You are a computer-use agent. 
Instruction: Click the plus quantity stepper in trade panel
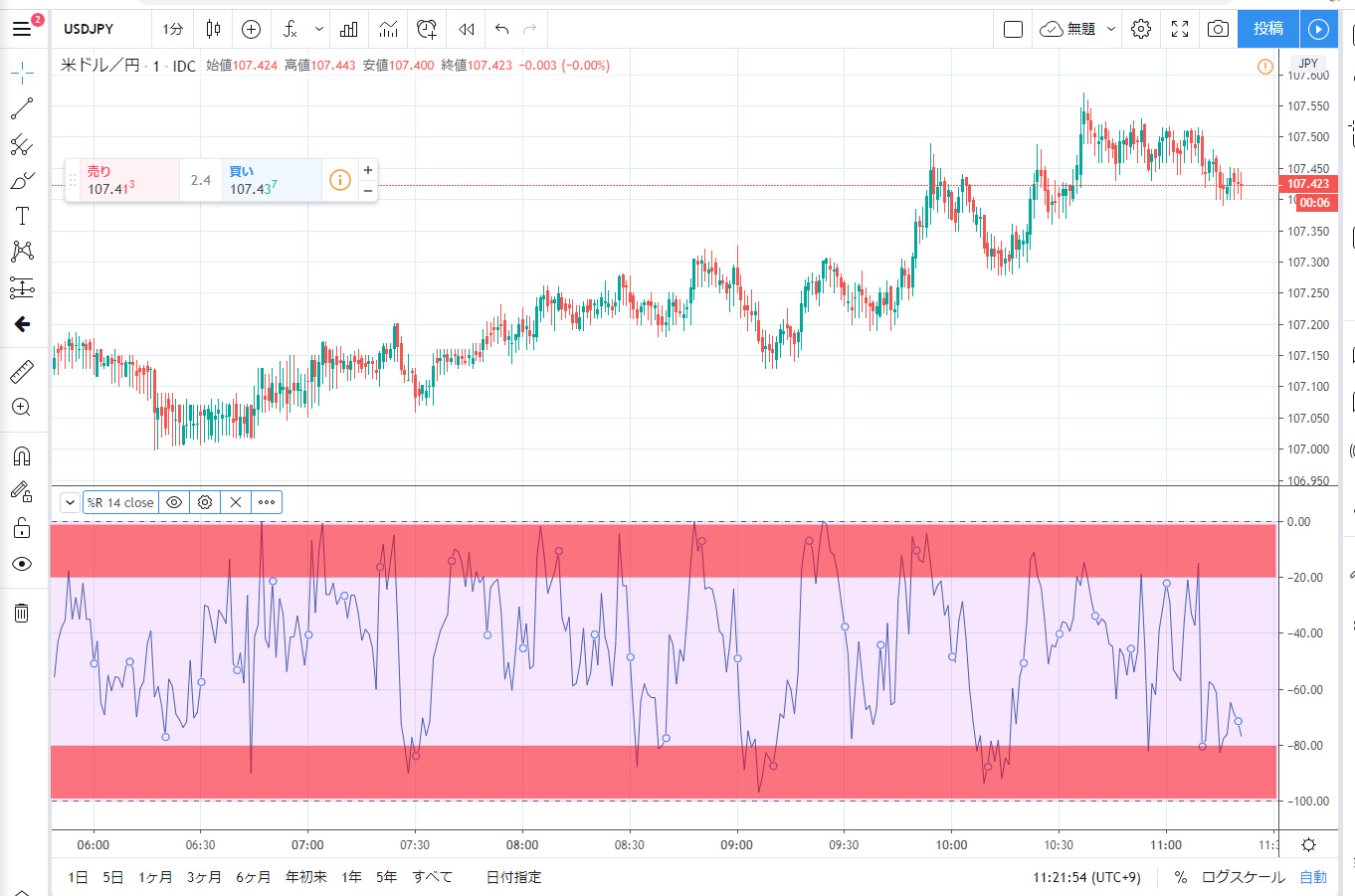coord(368,170)
